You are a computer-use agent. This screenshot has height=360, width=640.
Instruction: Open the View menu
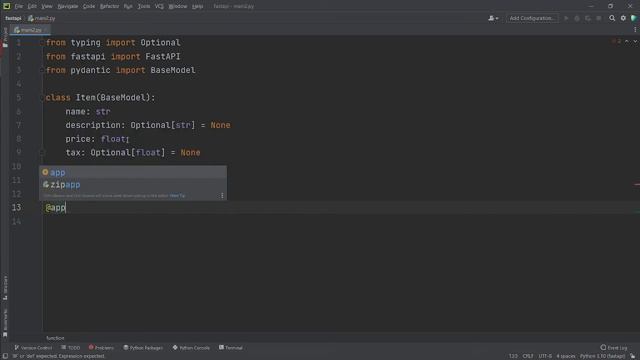click(47, 6)
